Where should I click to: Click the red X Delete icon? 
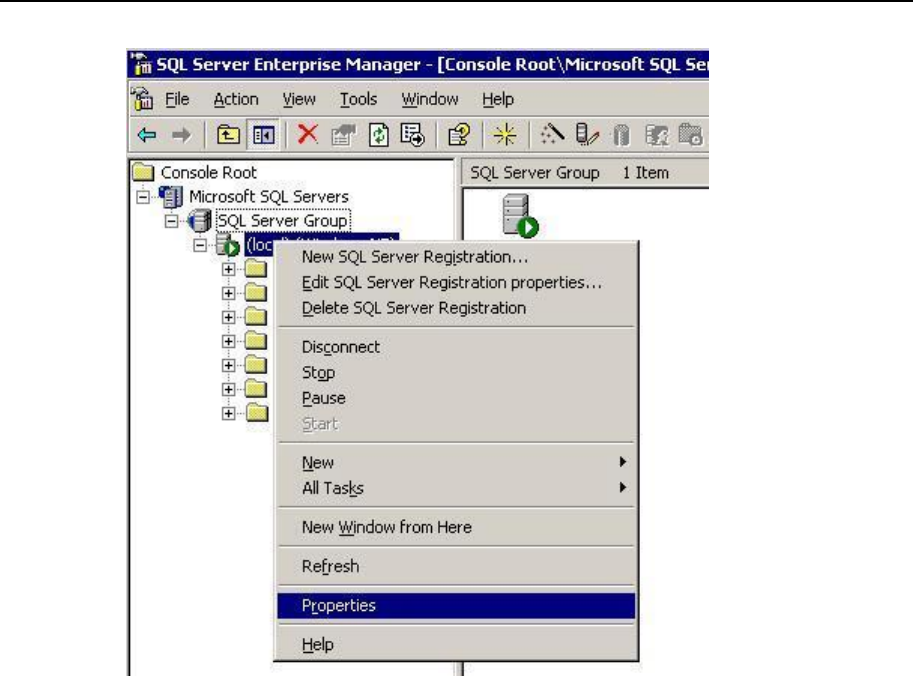coord(307,134)
